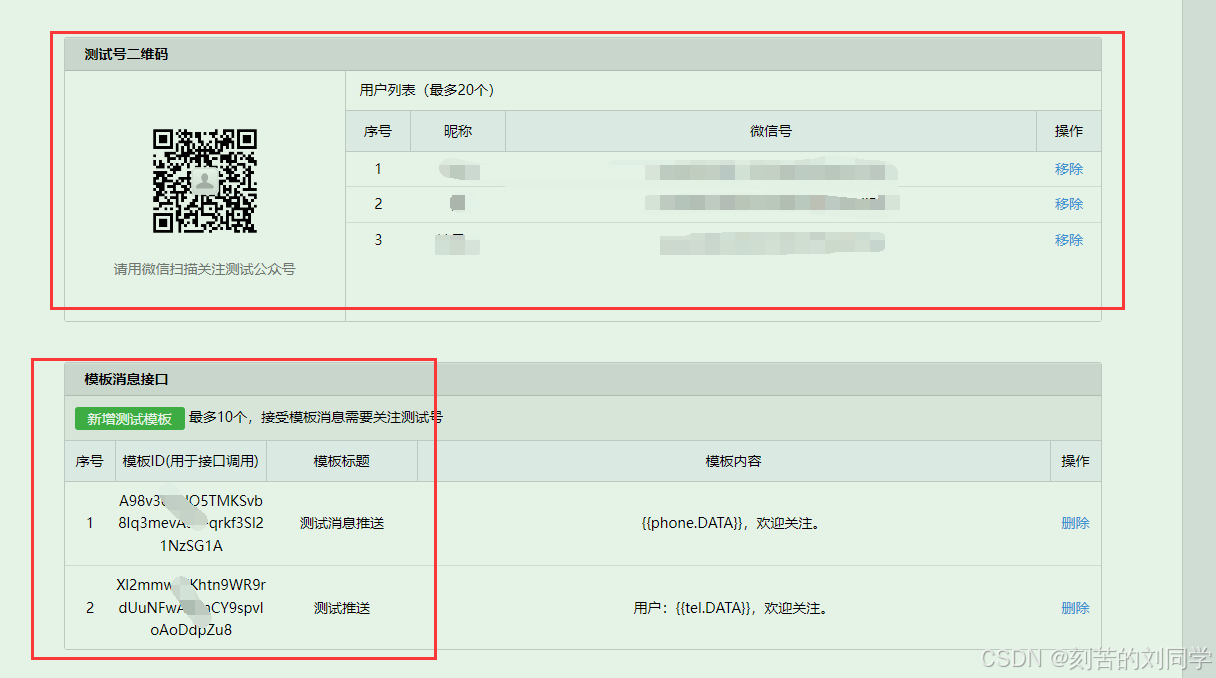
Task: Click the 模板标题 column header
Action: [342, 461]
